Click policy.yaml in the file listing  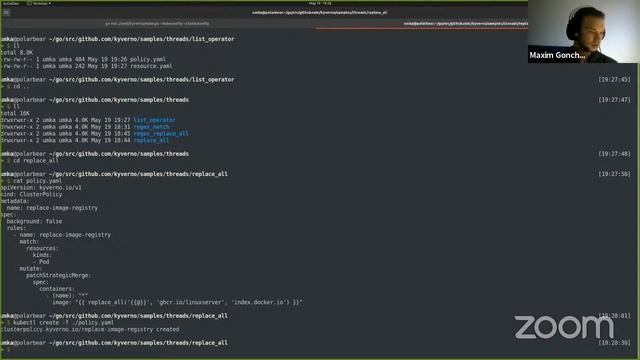[x=148, y=59]
